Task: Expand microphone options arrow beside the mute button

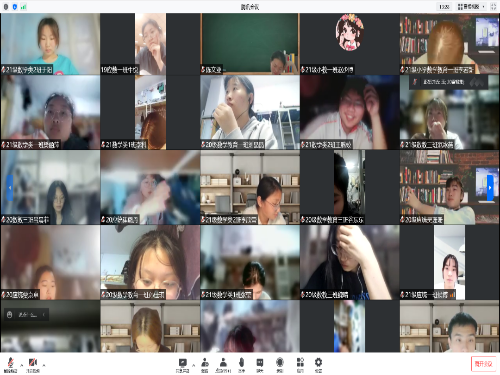Action: [22, 365]
